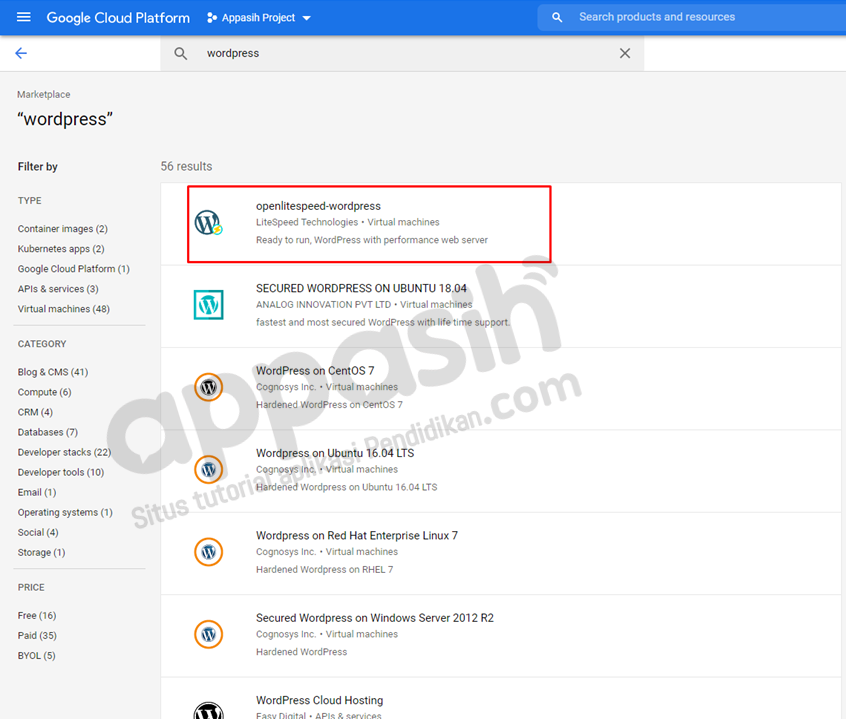
Task: Click 'Hardened Wordpress on RHEL 7' description
Action: pyautogui.click(x=324, y=570)
